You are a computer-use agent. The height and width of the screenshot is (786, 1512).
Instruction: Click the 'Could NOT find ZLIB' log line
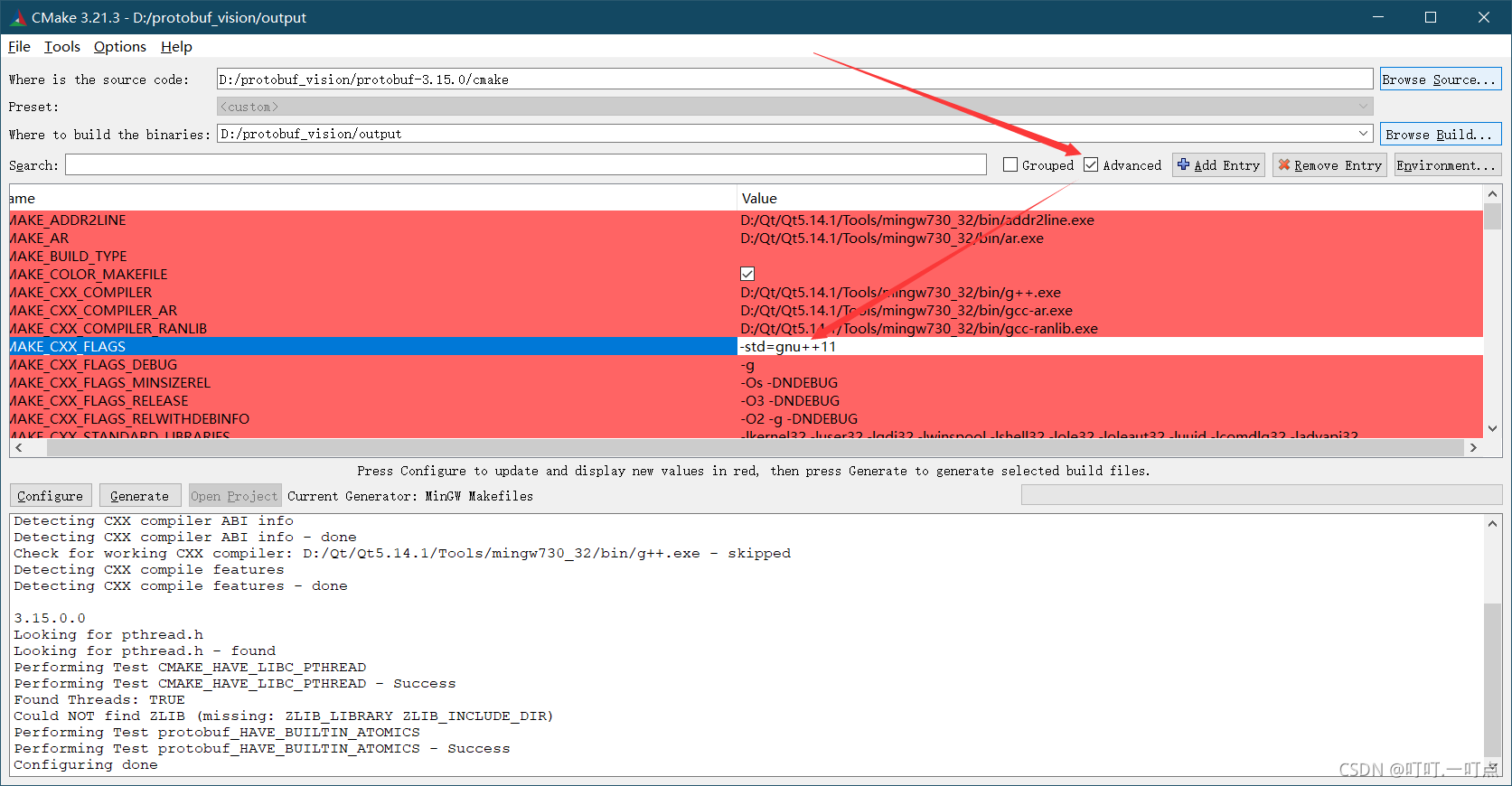click(x=284, y=716)
